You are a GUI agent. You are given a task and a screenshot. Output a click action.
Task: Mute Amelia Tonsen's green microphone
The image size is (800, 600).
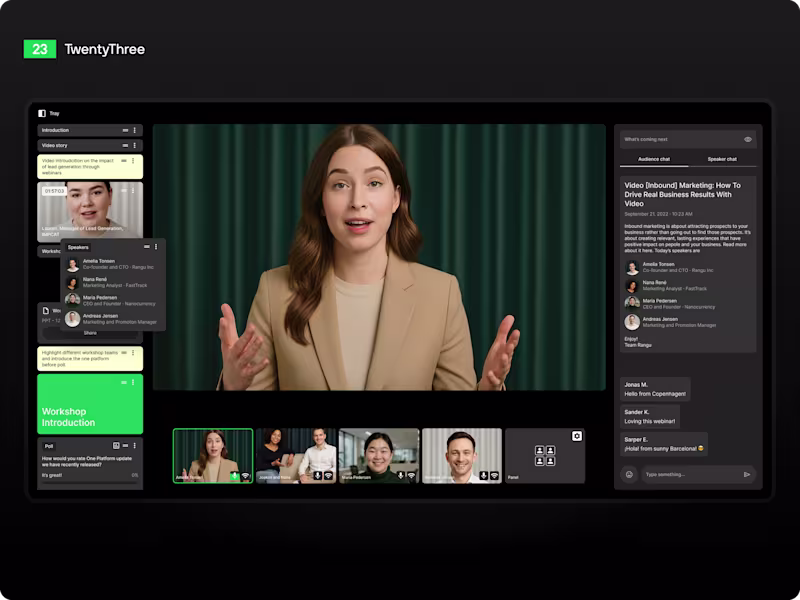235,476
